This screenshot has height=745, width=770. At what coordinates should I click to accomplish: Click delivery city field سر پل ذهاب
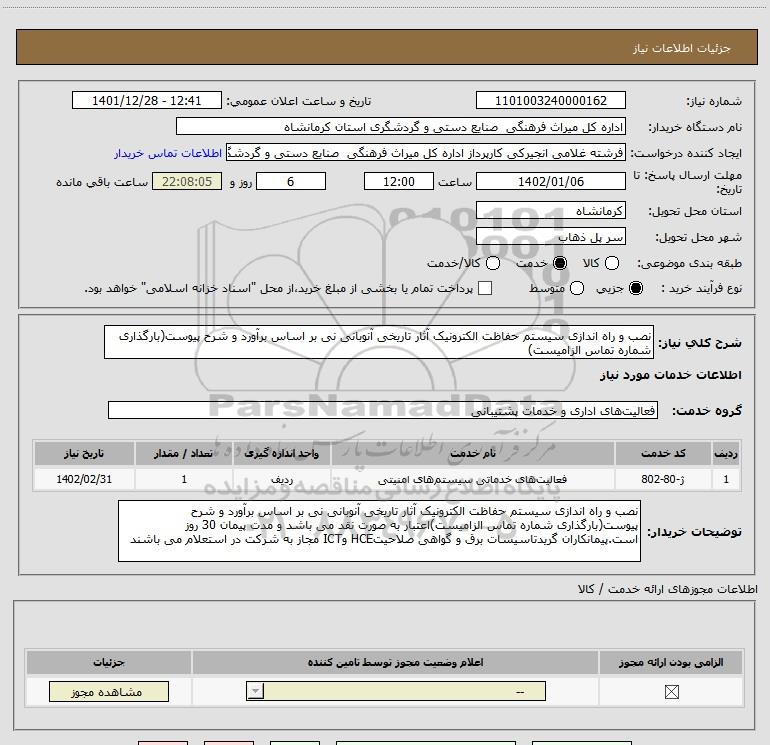pos(550,237)
